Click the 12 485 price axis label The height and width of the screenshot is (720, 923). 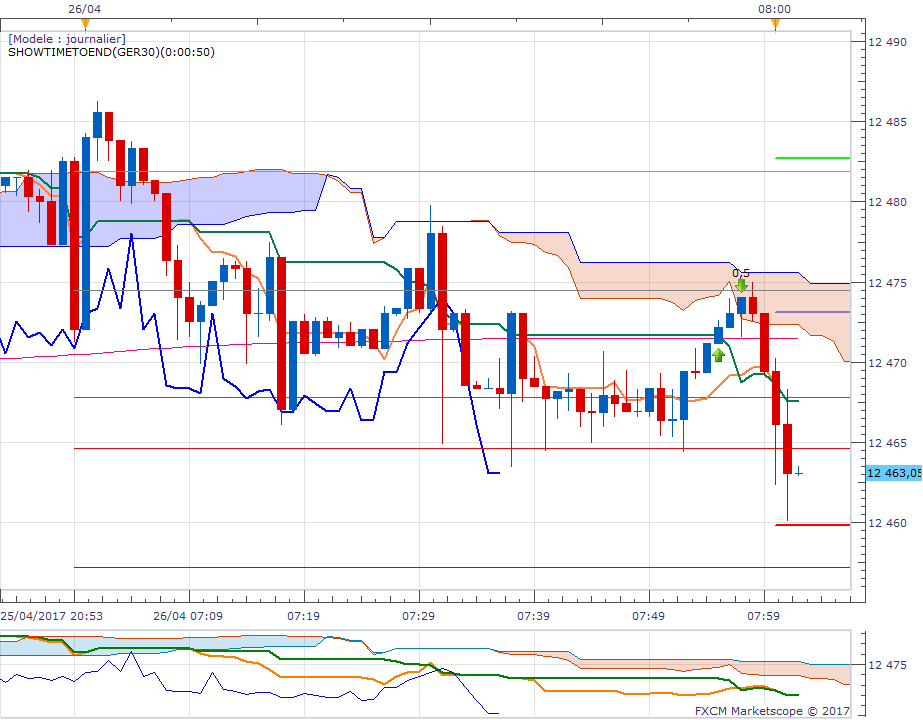tap(888, 122)
